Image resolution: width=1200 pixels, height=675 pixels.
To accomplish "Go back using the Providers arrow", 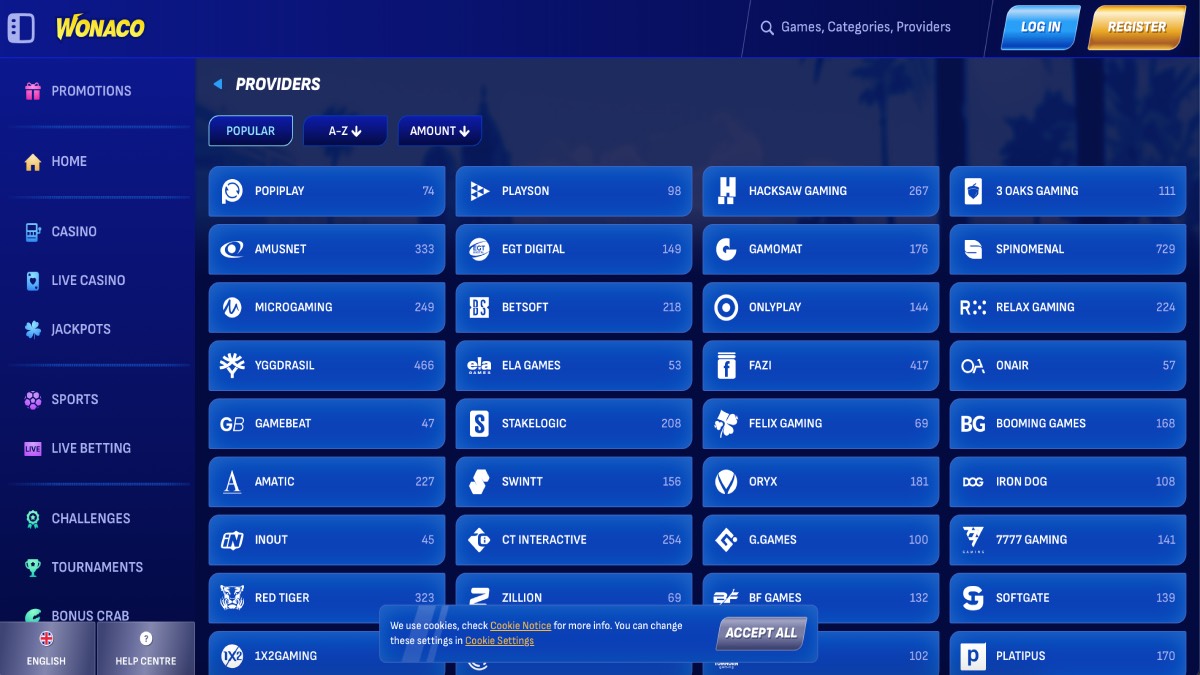I will point(218,85).
